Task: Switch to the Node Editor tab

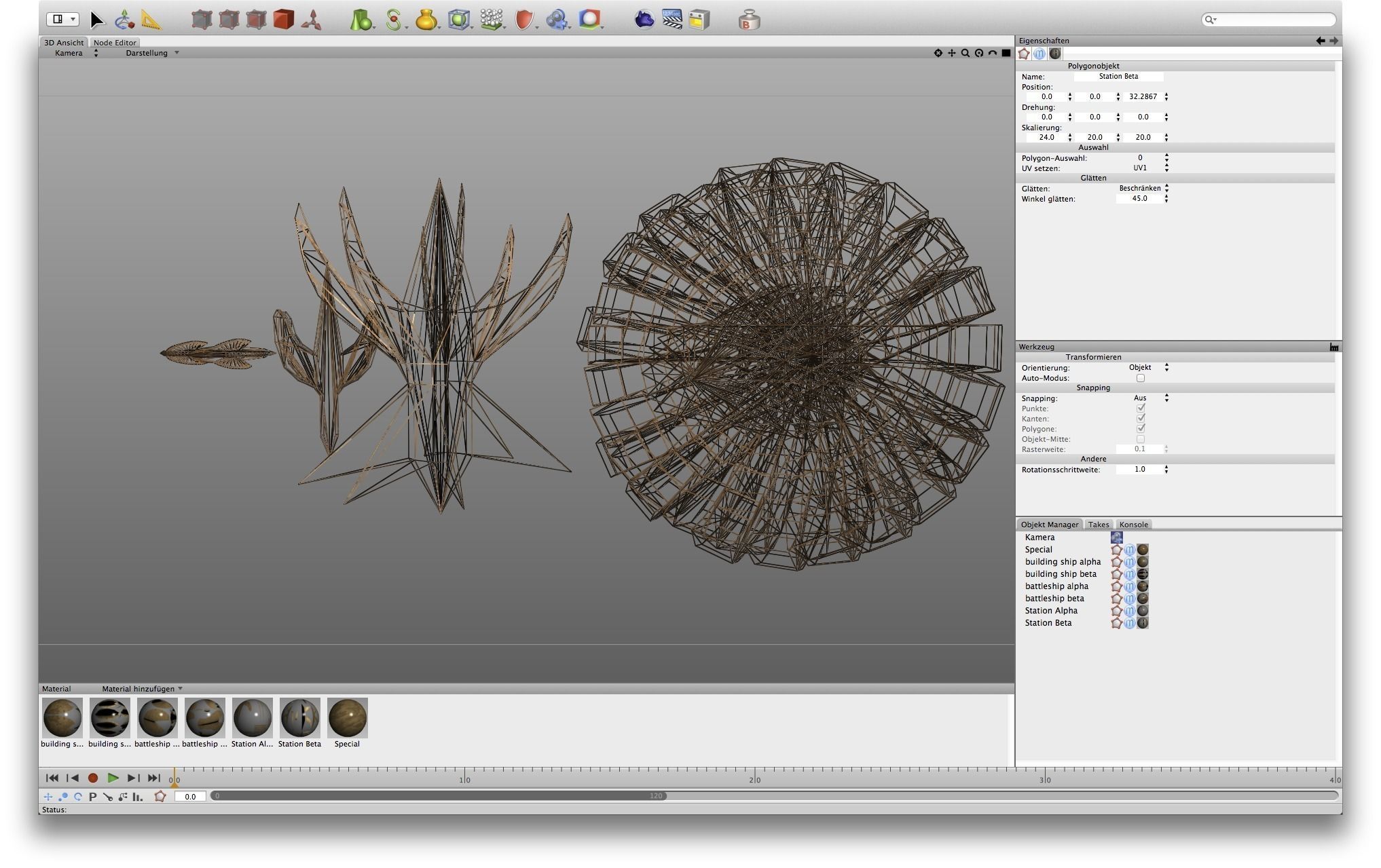Action: point(115,42)
